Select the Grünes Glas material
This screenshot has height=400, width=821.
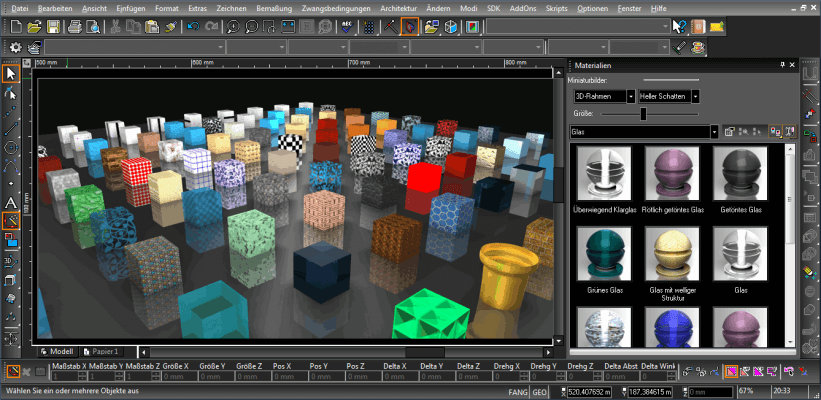604,260
